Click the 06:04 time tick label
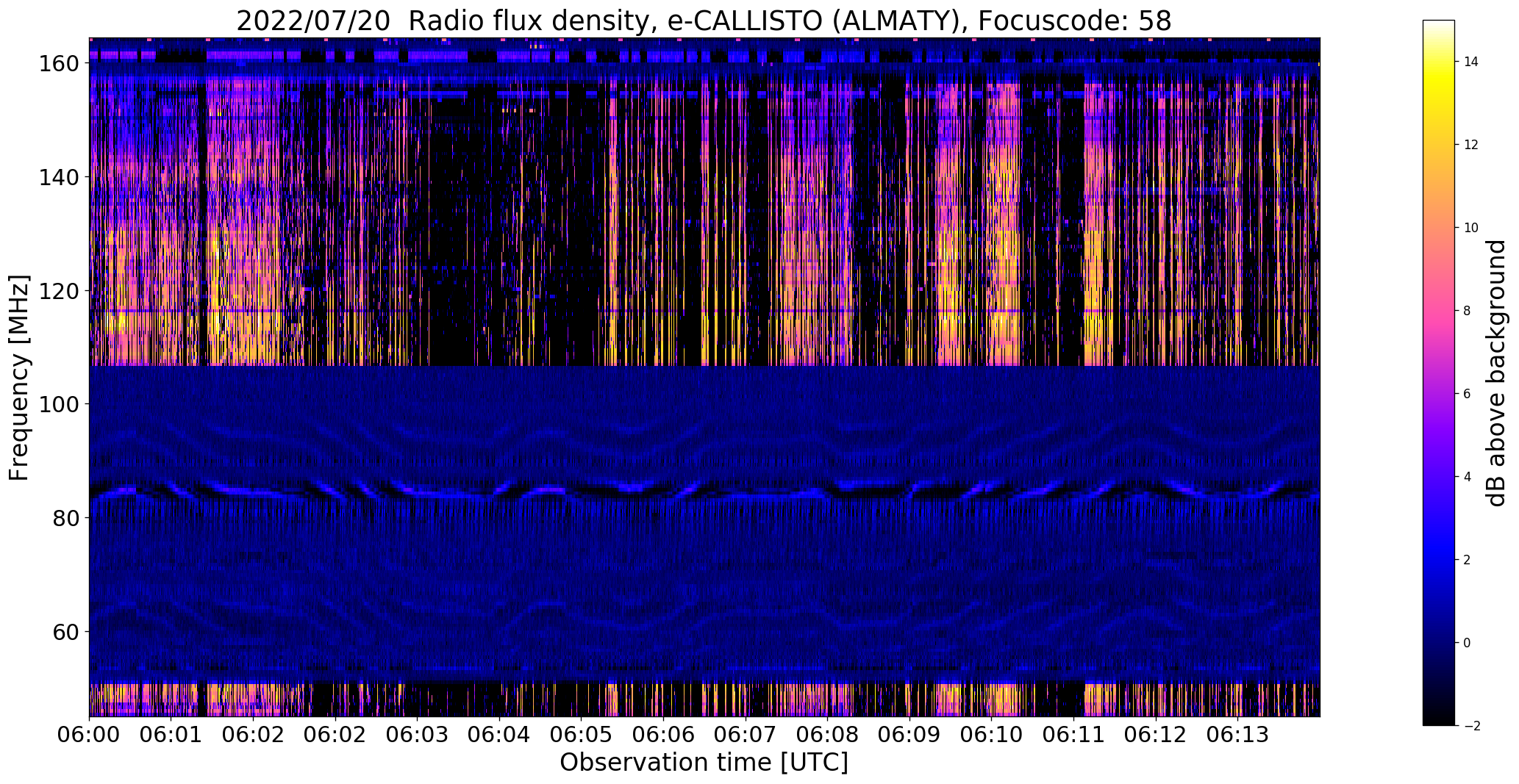The height and width of the screenshot is (784, 1519). (x=499, y=735)
